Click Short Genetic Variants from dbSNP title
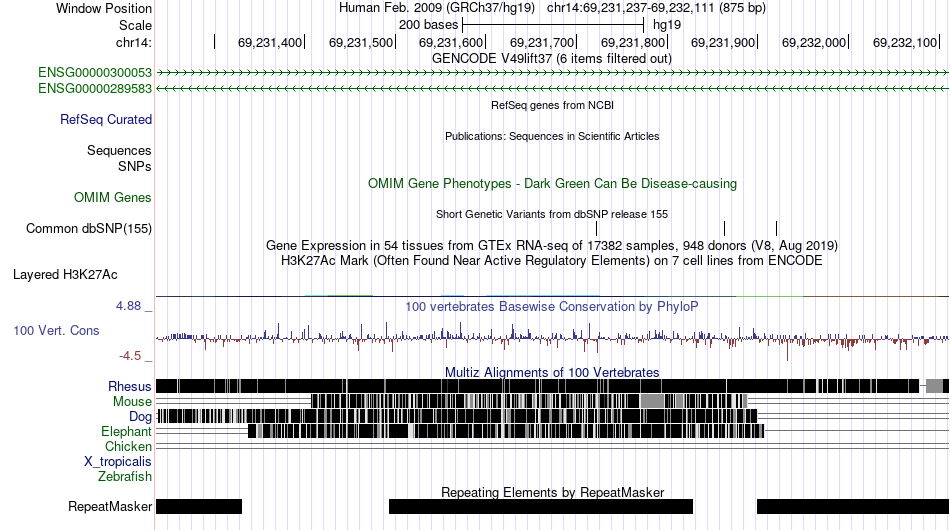This screenshot has width=950, height=530. [552, 214]
